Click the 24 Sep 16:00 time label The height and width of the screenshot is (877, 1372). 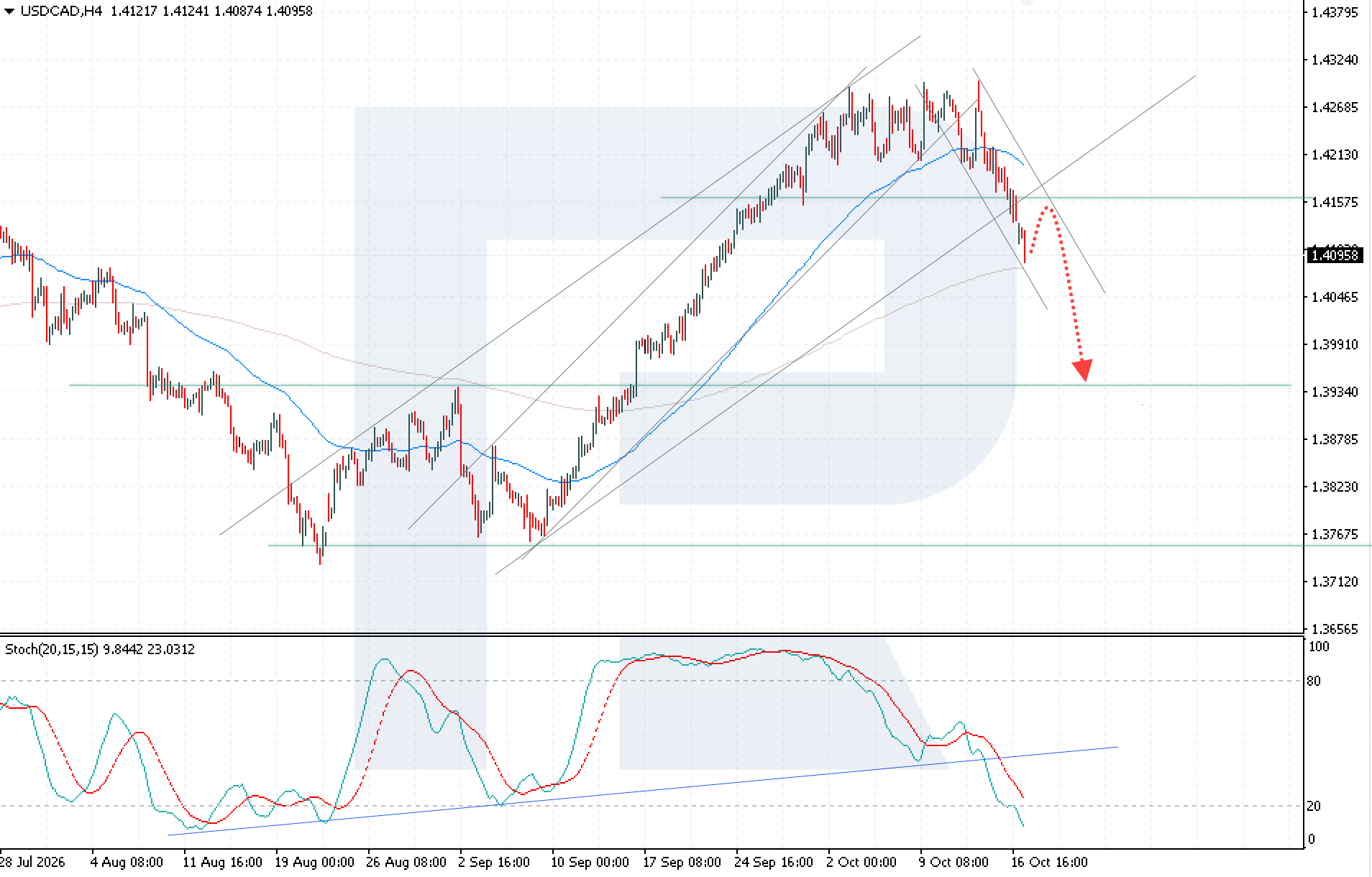(774, 862)
